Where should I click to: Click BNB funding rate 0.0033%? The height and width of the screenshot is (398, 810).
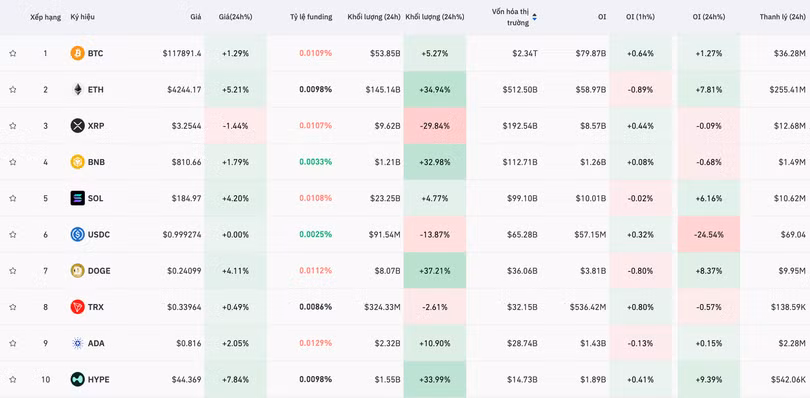(316, 162)
